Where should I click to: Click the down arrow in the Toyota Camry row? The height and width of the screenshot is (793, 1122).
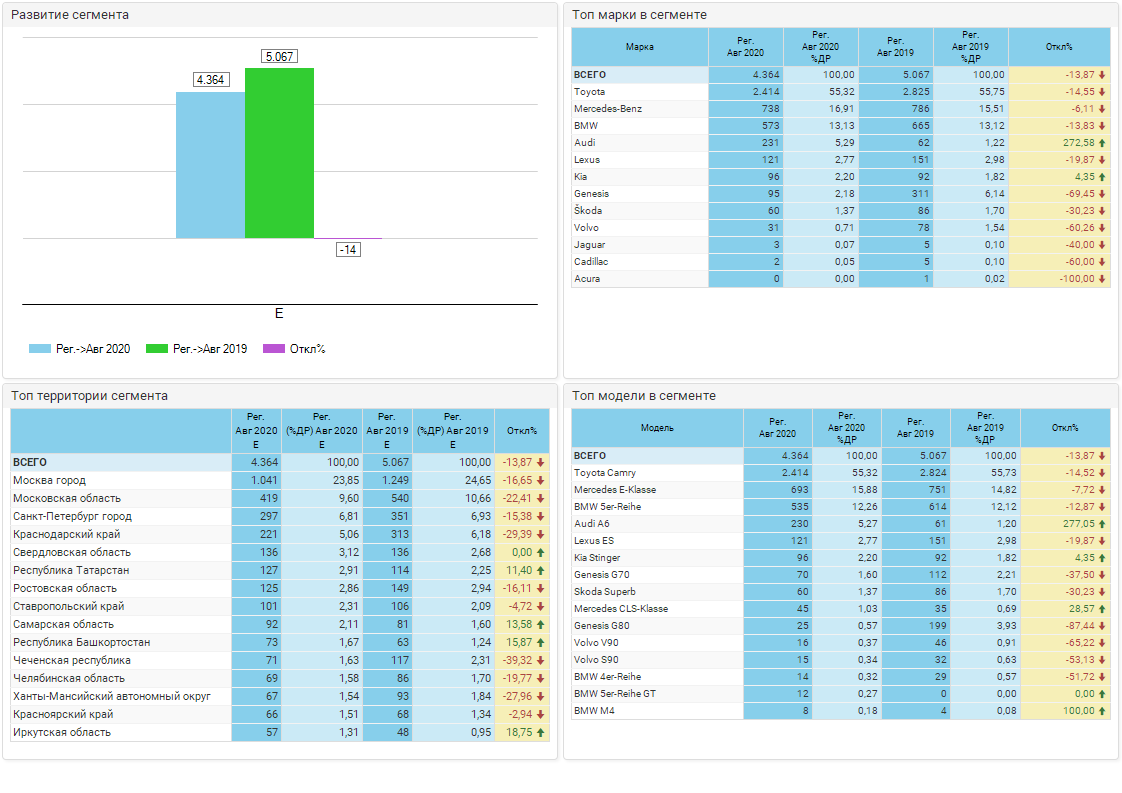pos(1102,473)
